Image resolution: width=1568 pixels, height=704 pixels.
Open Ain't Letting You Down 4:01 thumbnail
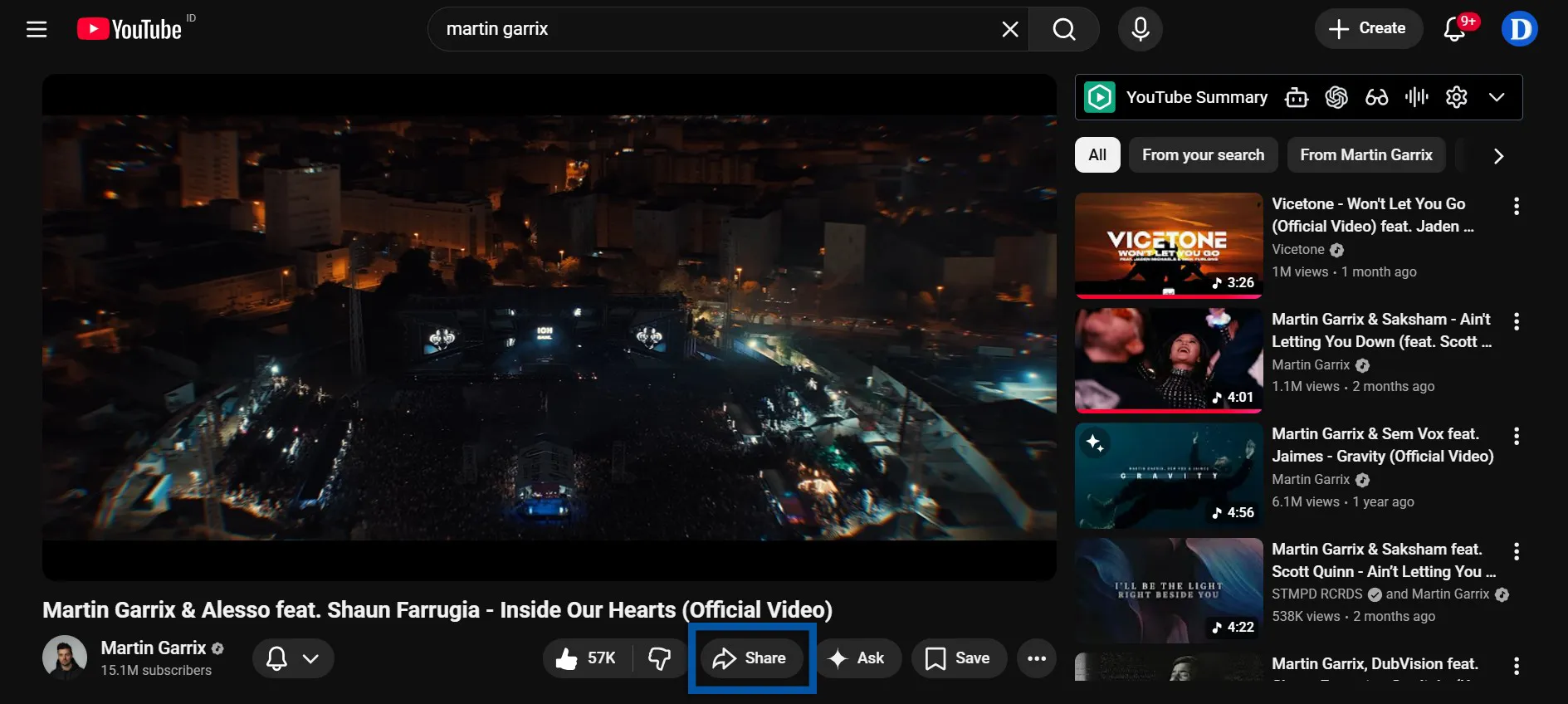click(1169, 360)
